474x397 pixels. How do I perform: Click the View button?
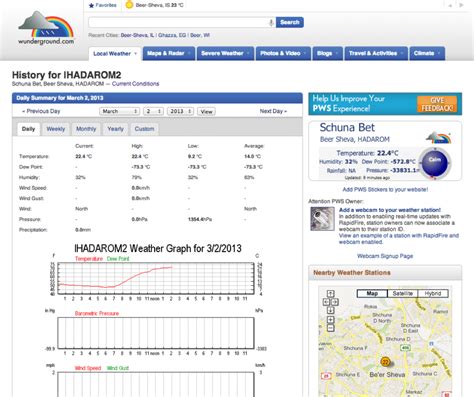[x=206, y=112]
